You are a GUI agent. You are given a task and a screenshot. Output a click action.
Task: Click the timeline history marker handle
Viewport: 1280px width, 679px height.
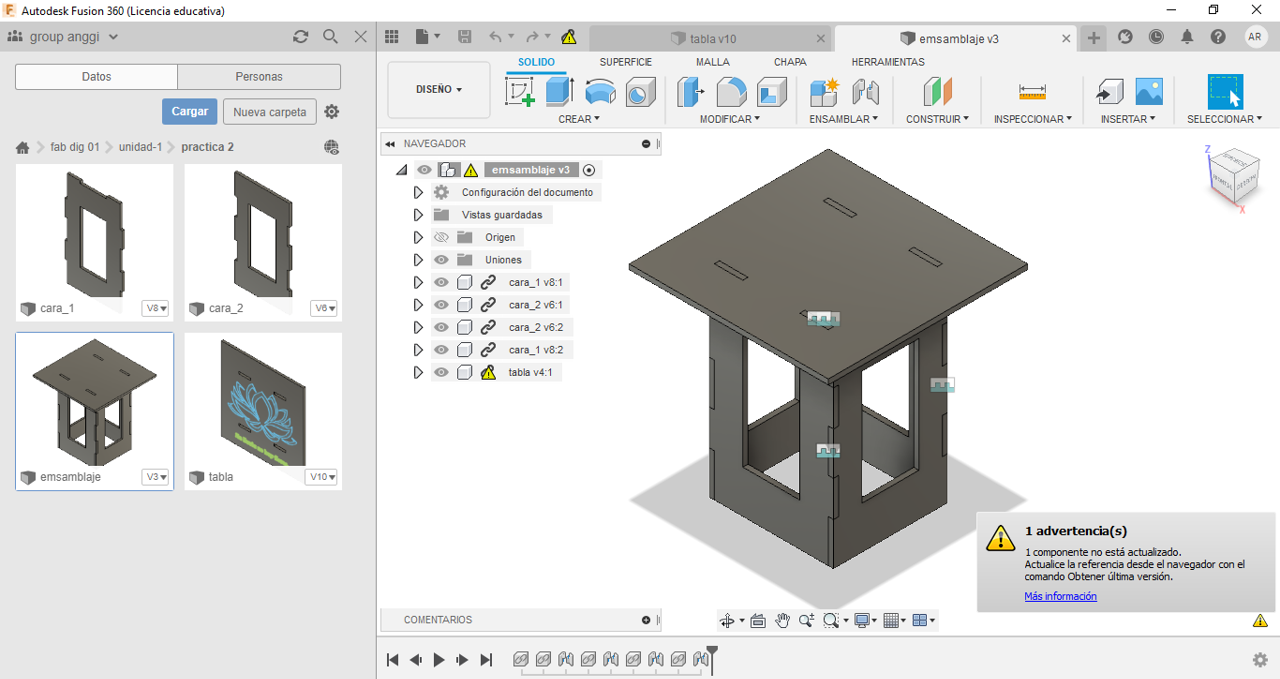[712, 652]
